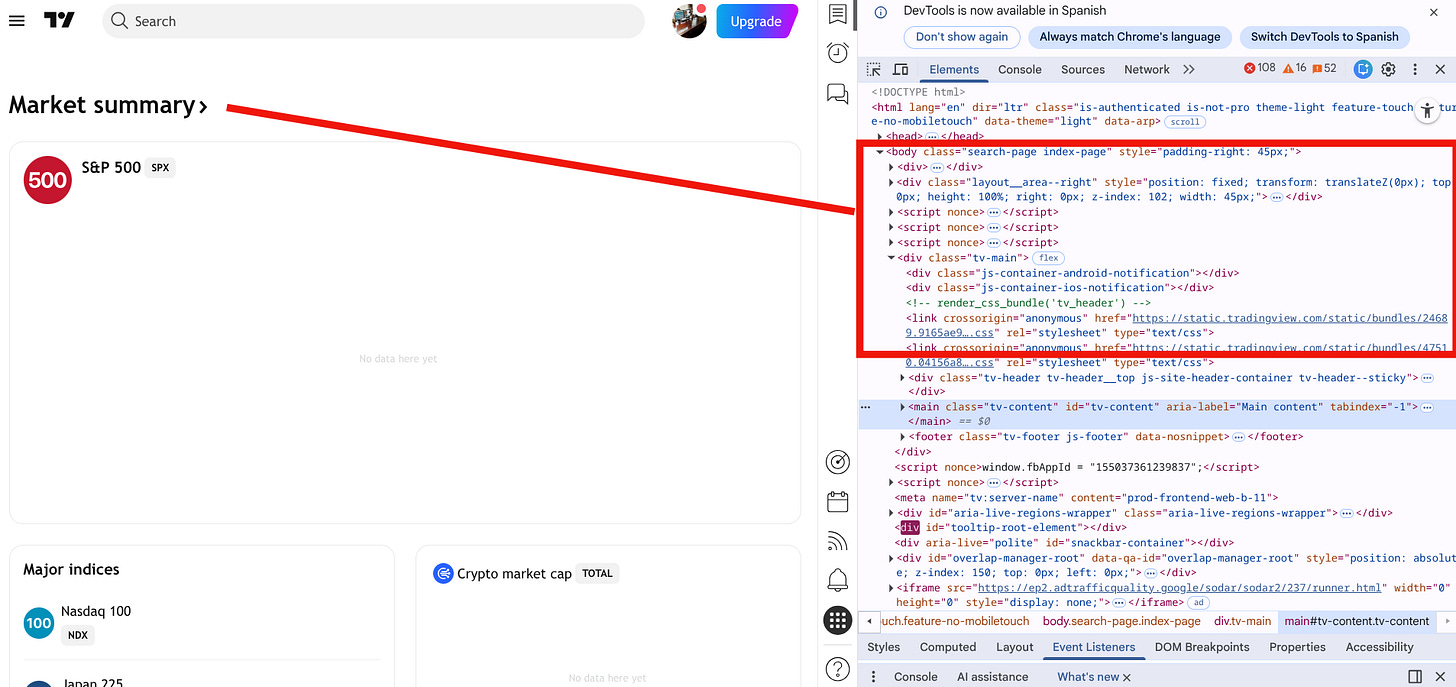Click the red errors count 108

point(1260,68)
